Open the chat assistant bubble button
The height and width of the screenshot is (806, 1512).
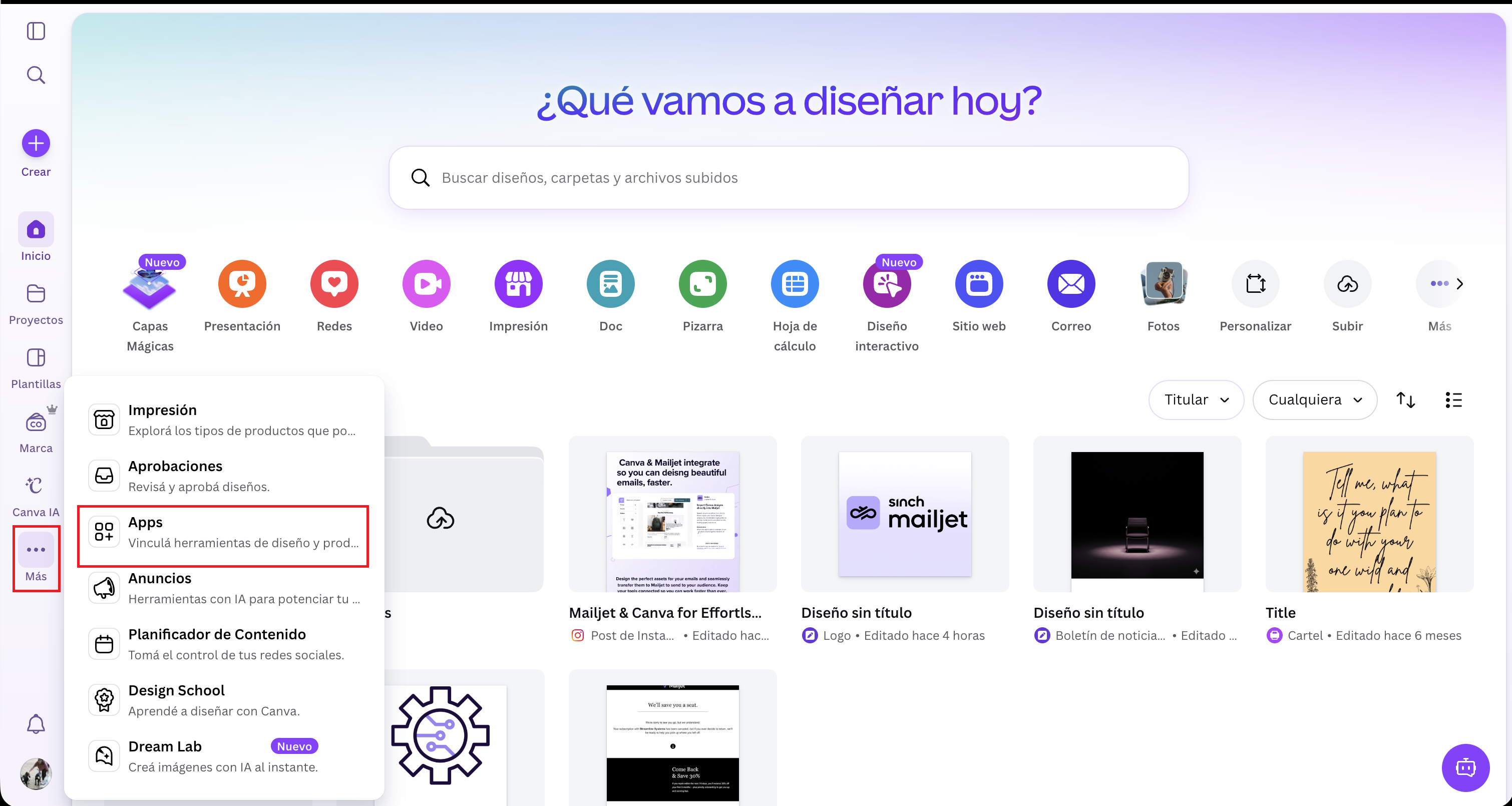click(1465, 768)
